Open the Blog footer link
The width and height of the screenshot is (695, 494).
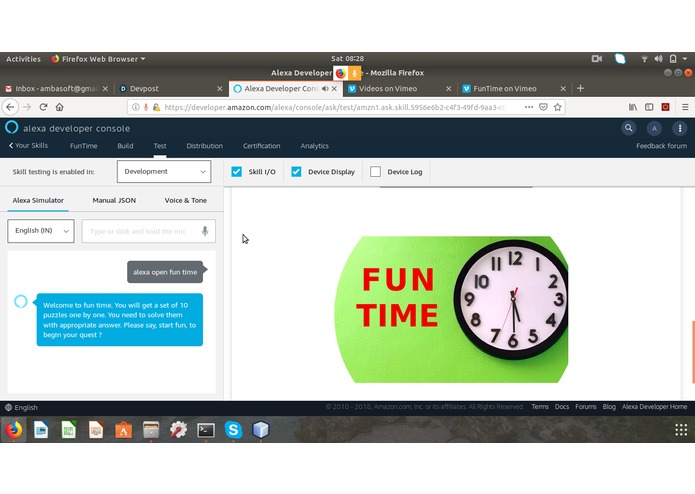609,407
